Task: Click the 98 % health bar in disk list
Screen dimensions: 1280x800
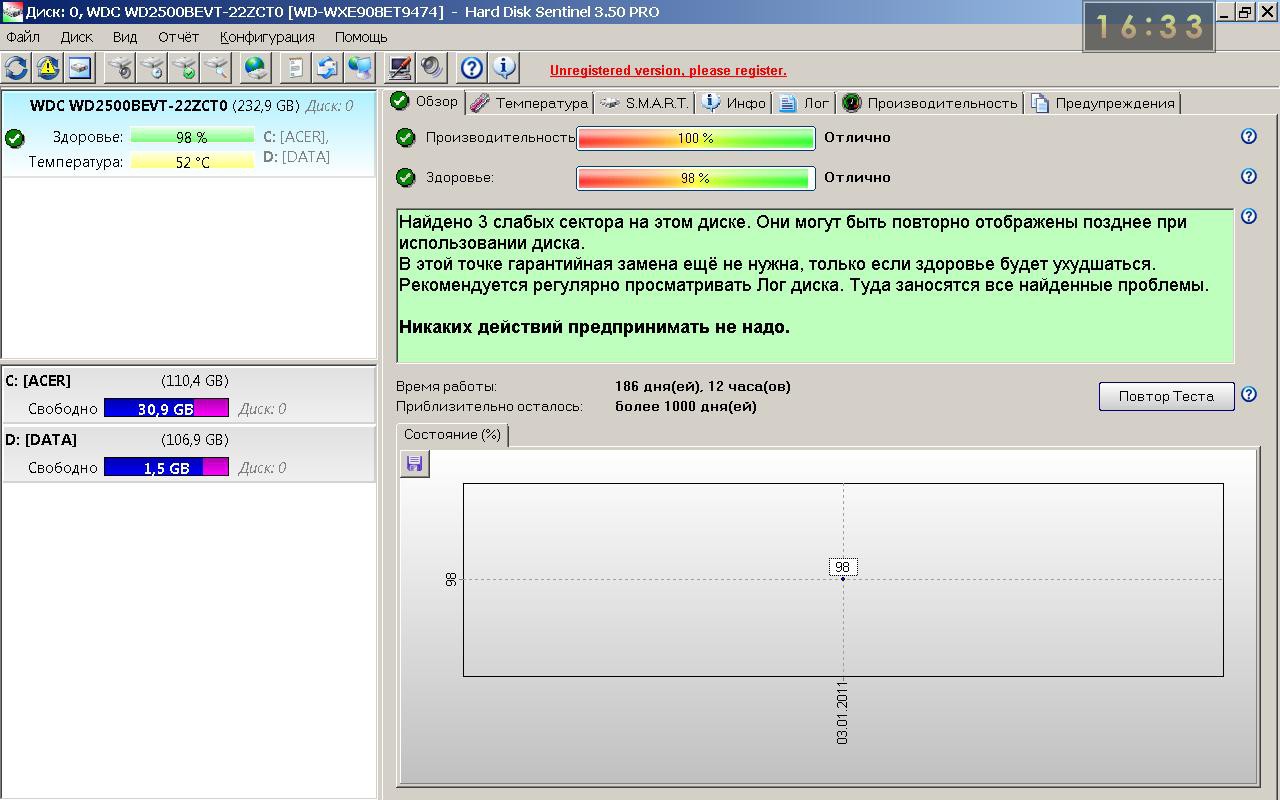Action: coord(192,137)
